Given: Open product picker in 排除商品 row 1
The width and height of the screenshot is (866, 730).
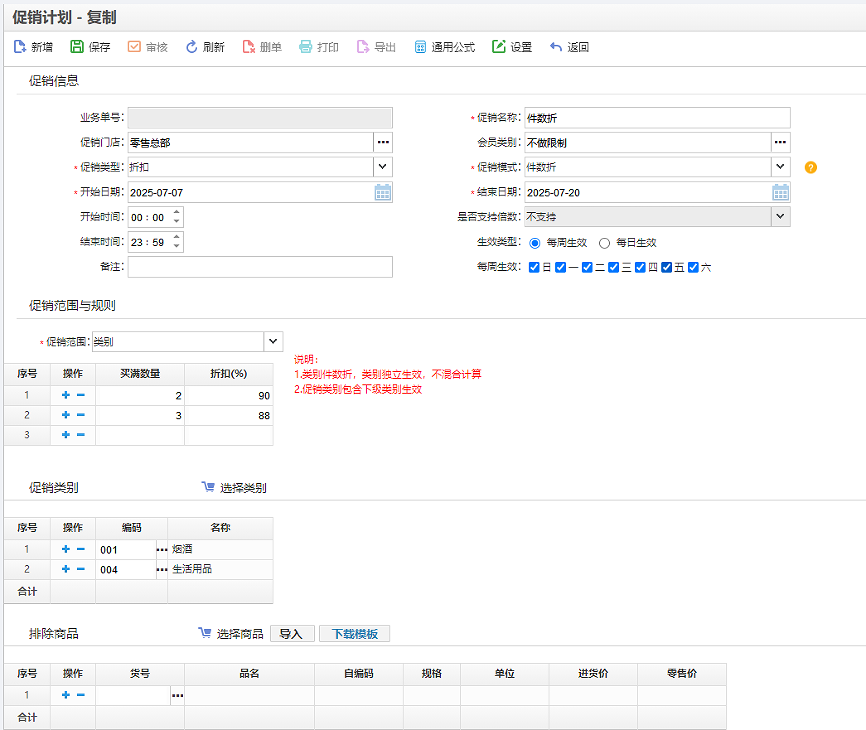Looking at the screenshot, I should [177, 696].
